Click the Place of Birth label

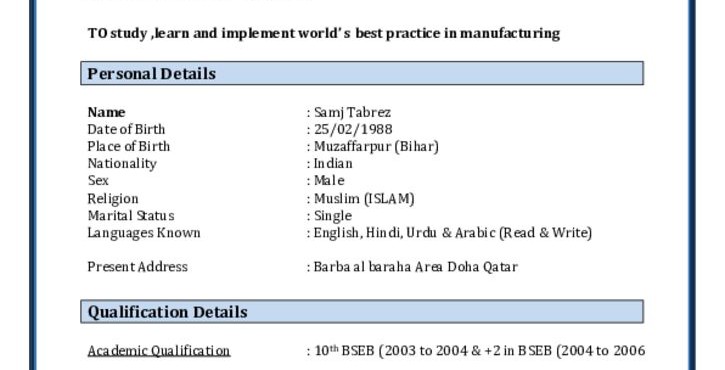(129, 147)
